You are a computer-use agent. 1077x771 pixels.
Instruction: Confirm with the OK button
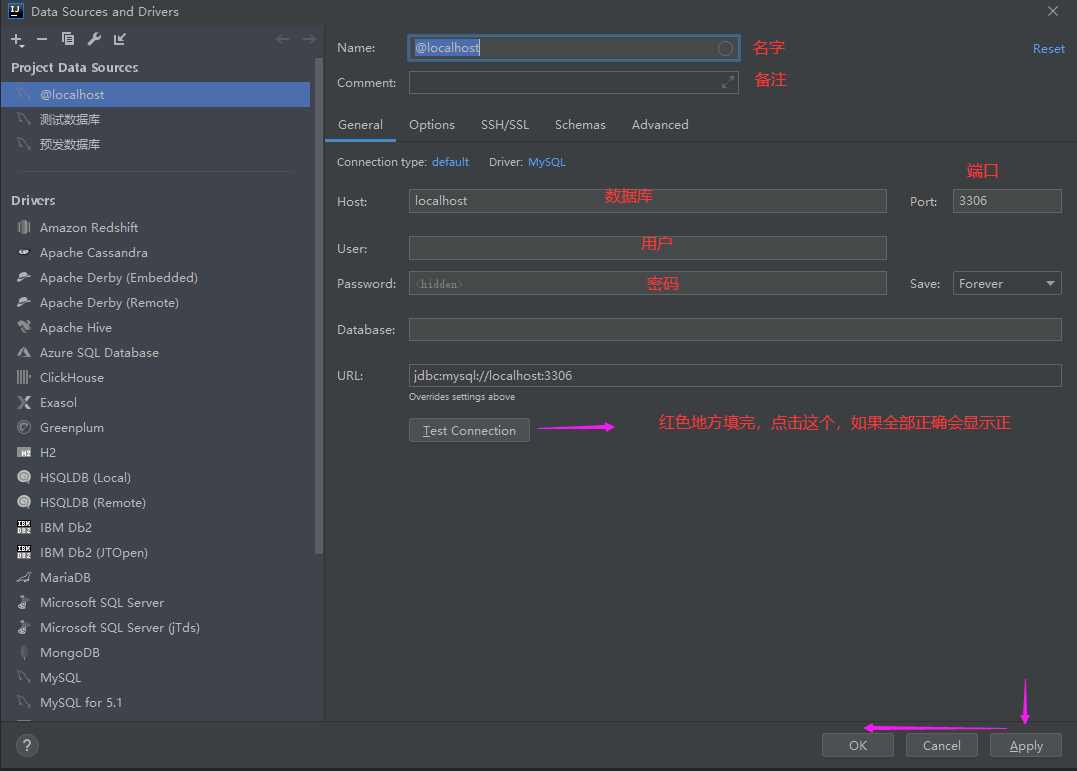[858, 746]
